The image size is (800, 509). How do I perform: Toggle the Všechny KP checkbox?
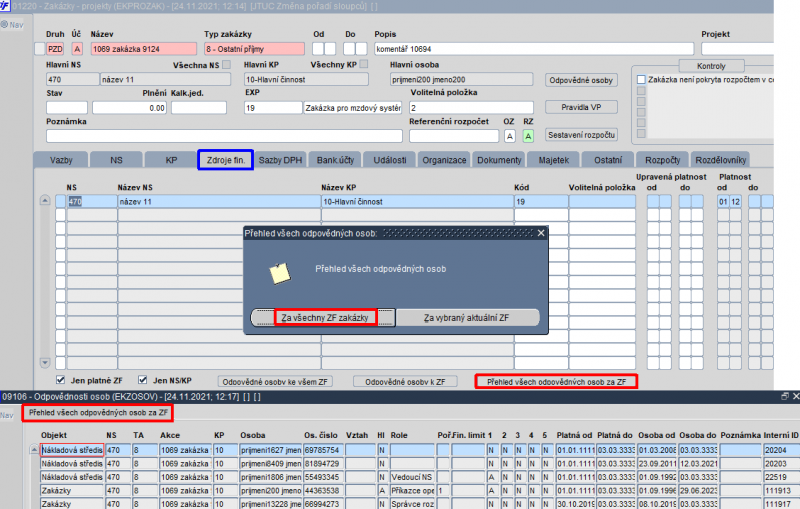(364, 64)
